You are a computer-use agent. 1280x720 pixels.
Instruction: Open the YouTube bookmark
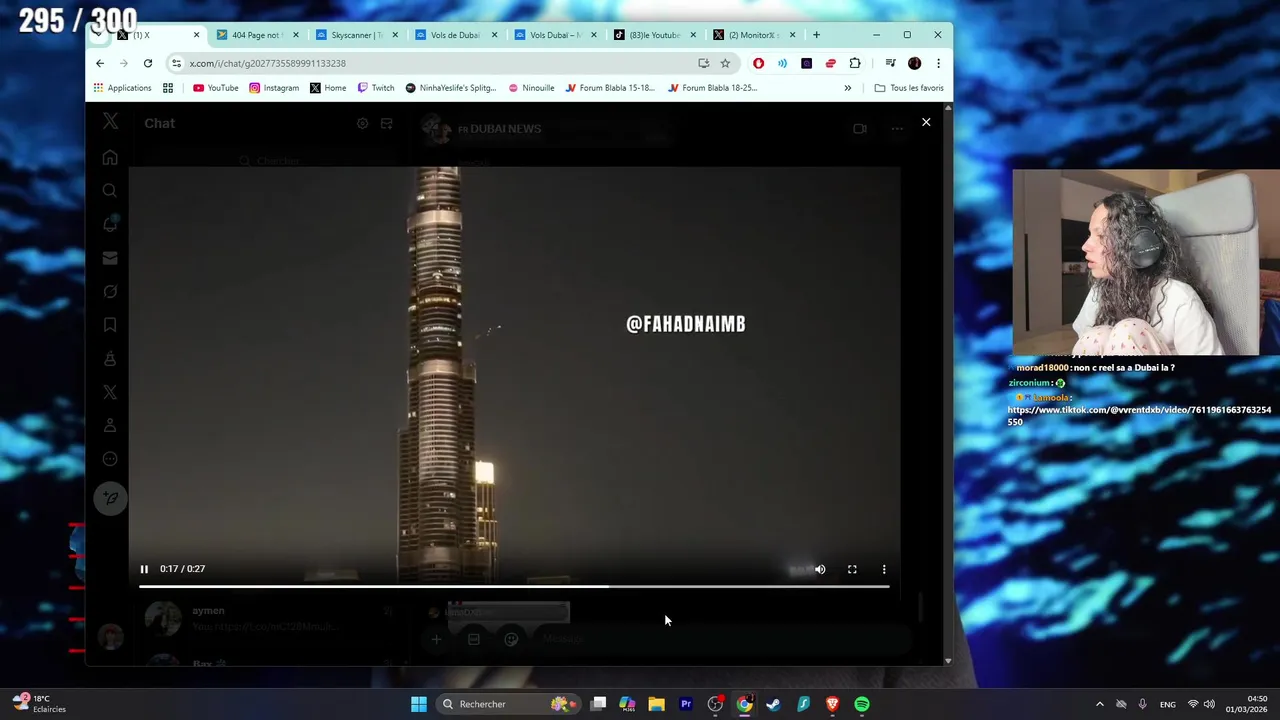point(216,88)
